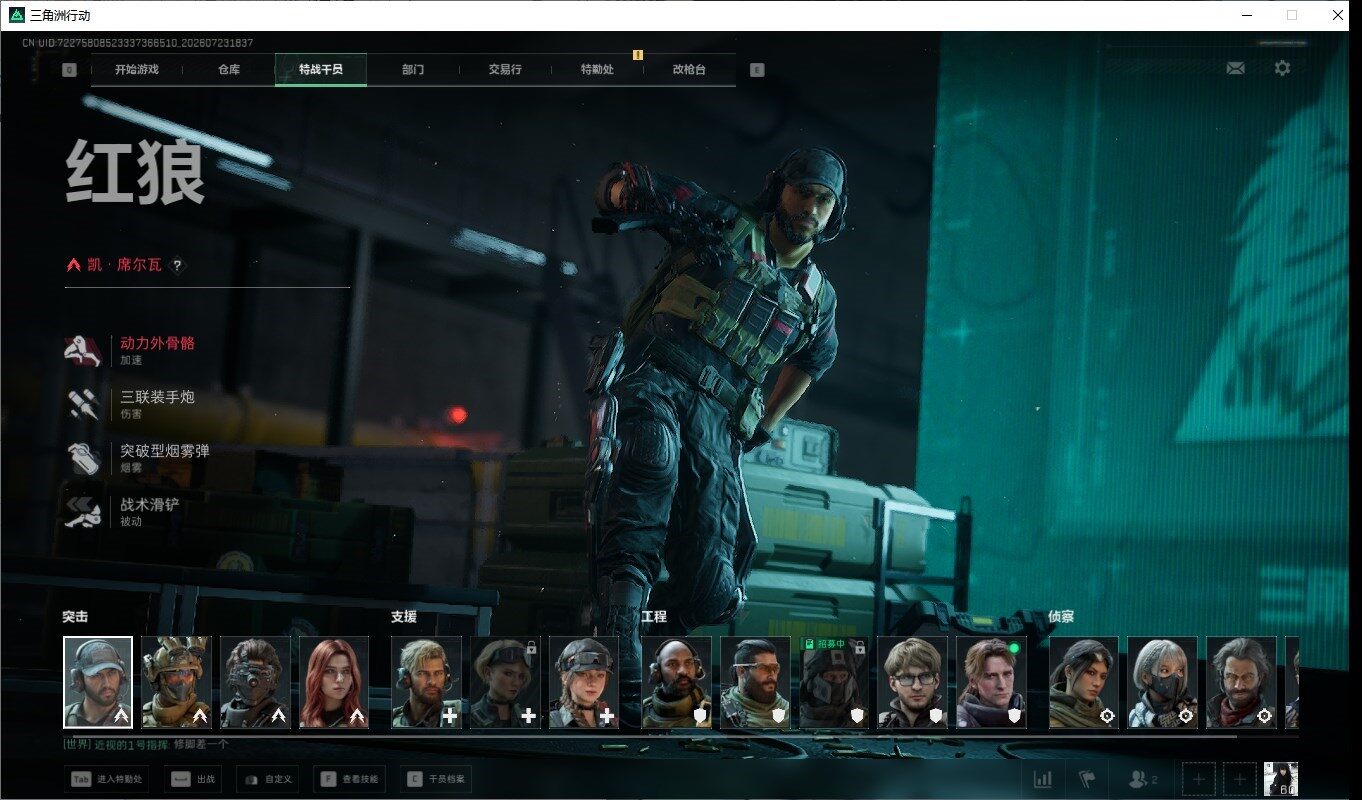This screenshot has width=1362, height=800.
Task: Select engineer operator with green dot indicator
Action: [991, 682]
